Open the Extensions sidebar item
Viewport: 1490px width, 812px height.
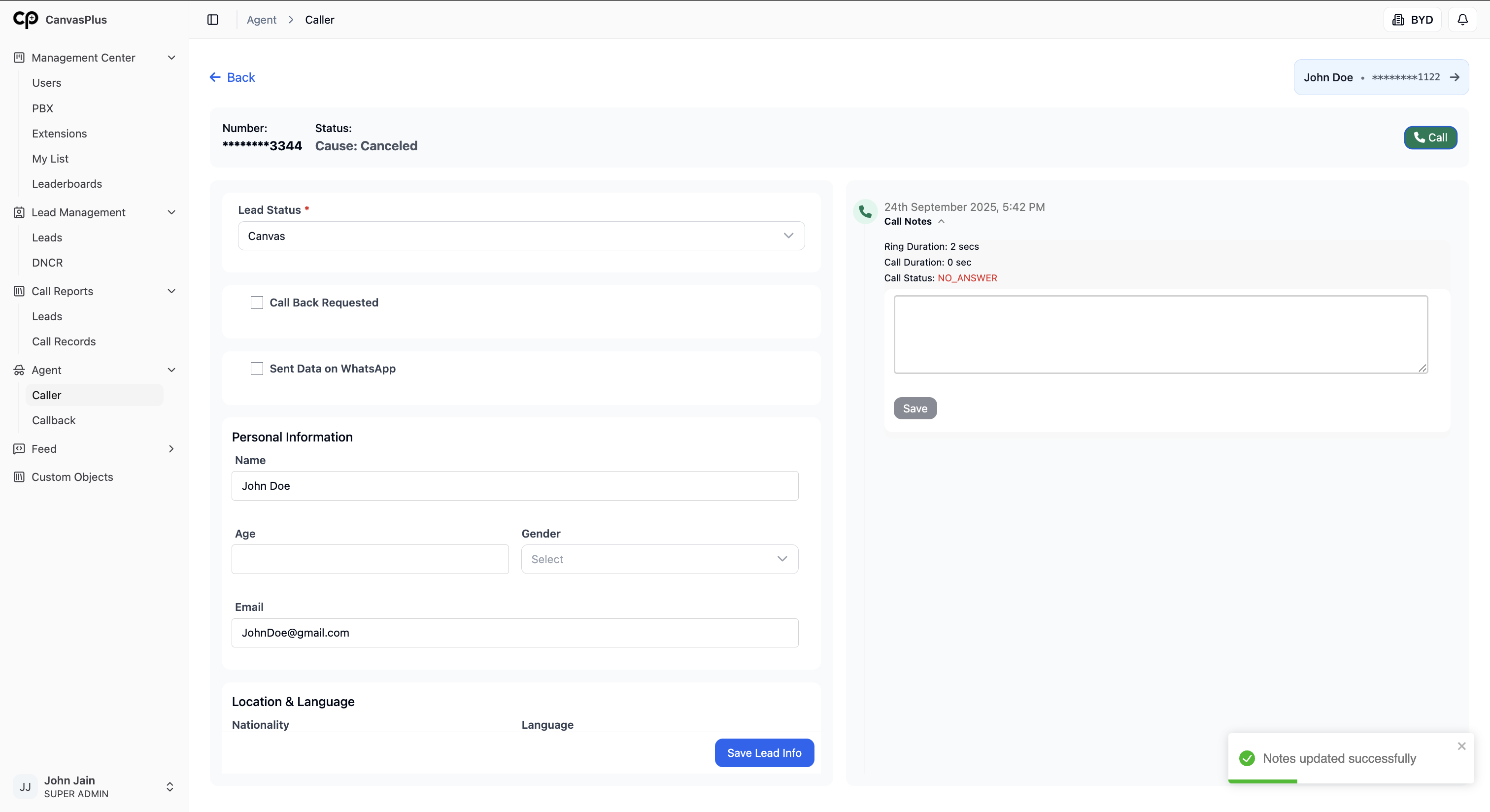tap(60, 134)
